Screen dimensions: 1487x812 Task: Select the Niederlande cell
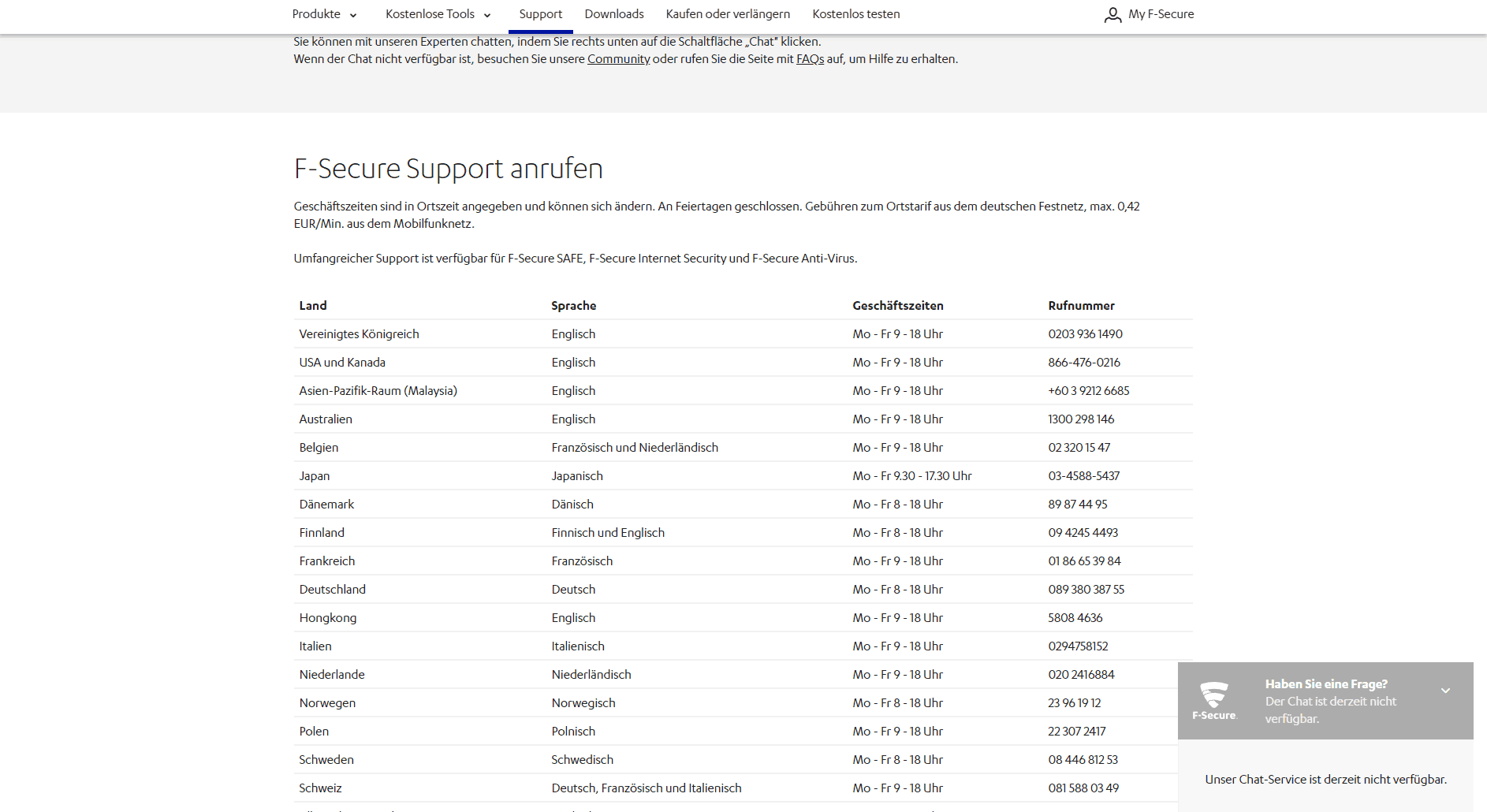point(332,675)
